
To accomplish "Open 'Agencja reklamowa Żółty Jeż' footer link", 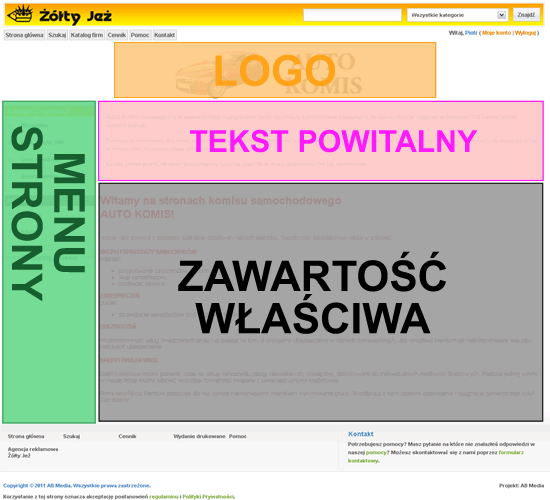I will click(x=33, y=452).
